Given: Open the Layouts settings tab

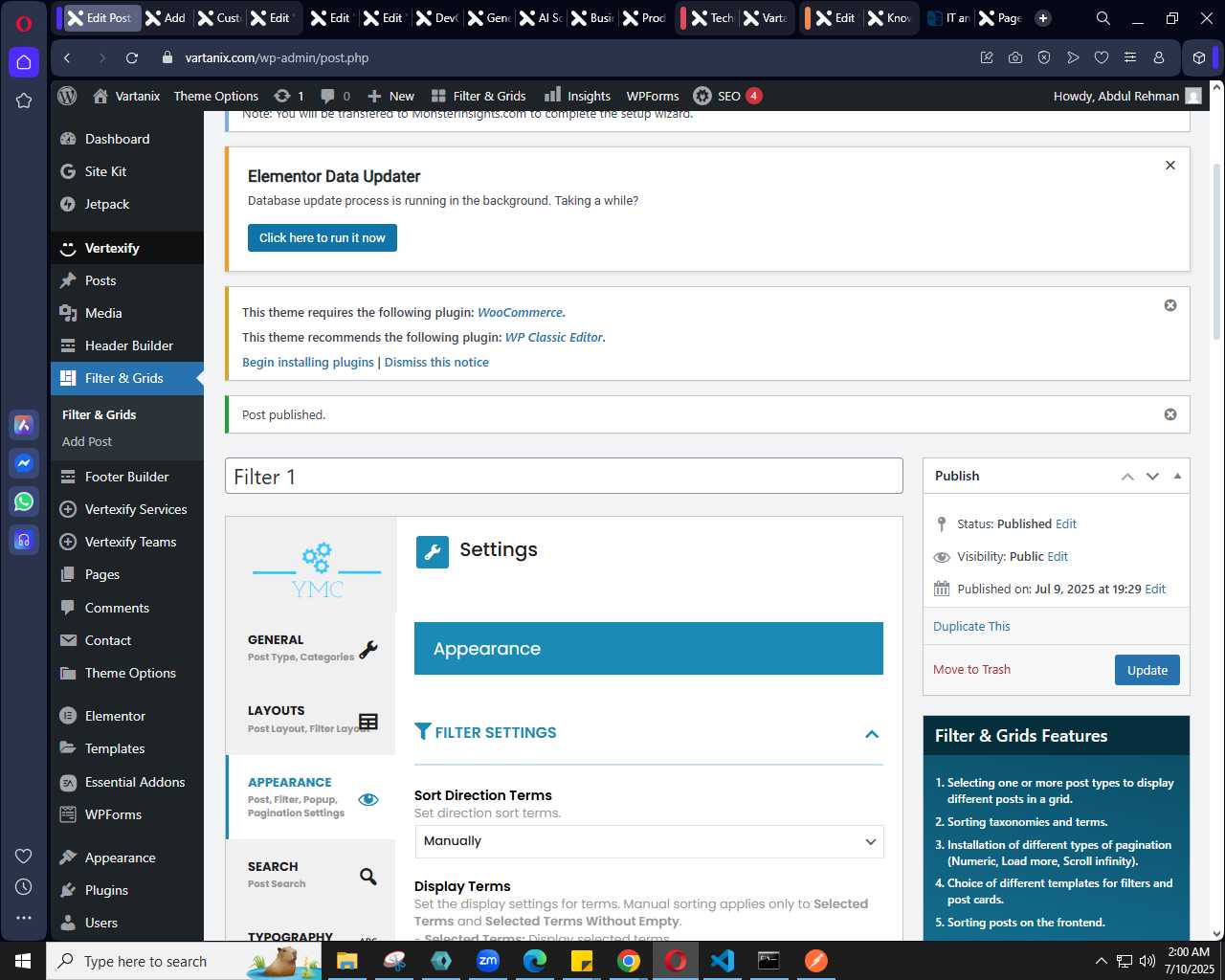Looking at the screenshot, I should 310,720.
